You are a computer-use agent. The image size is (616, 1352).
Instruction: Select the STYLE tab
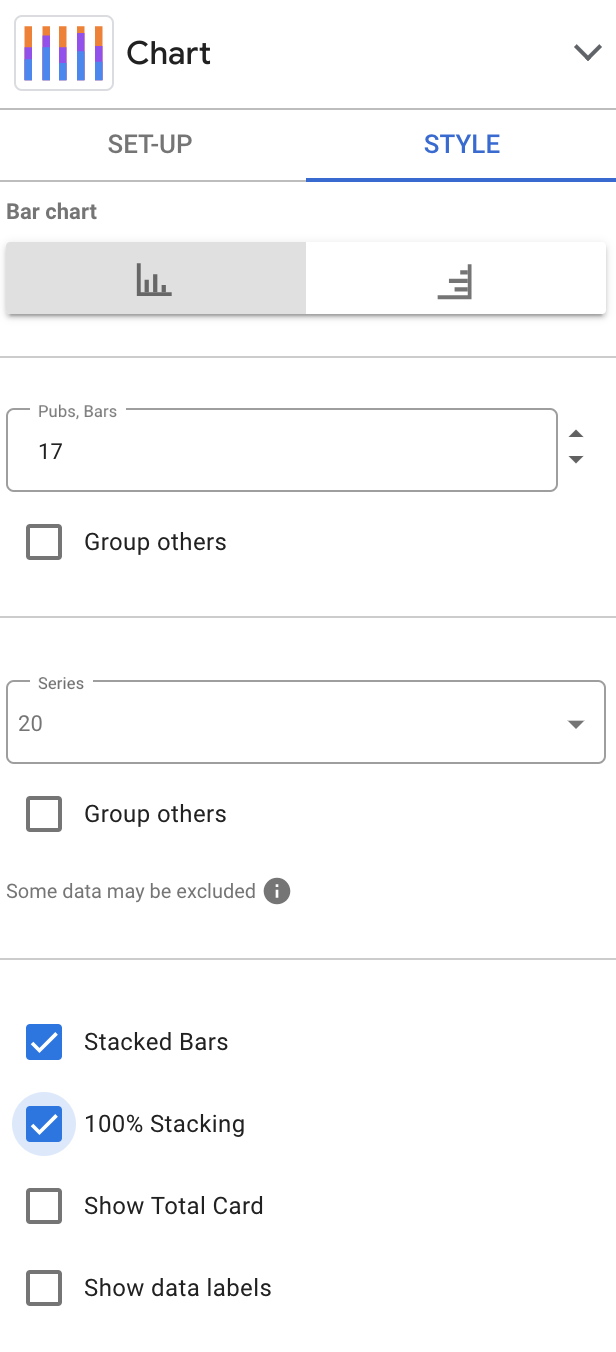pyautogui.click(x=461, y=144)
